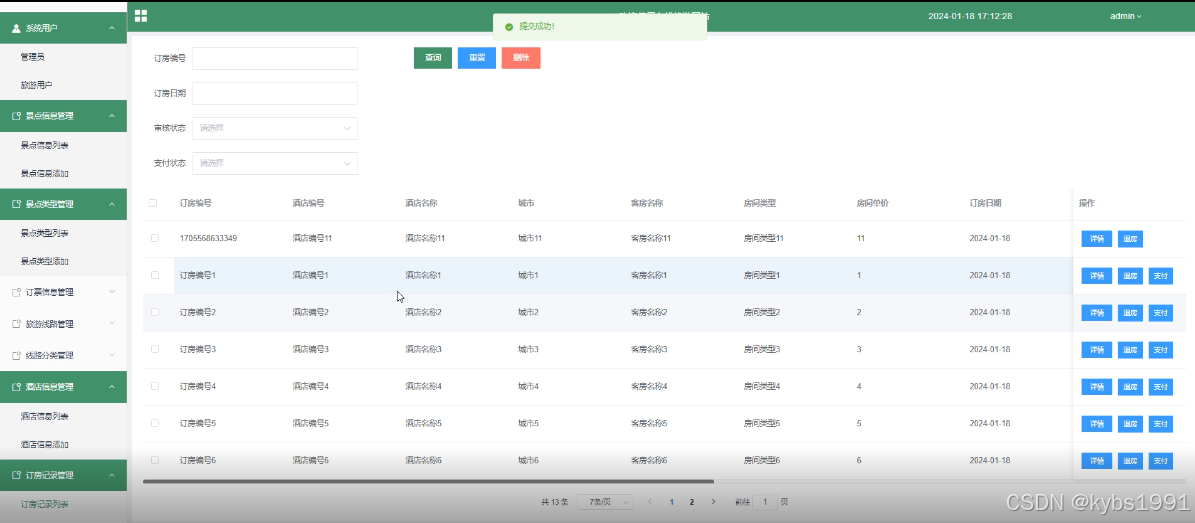Screen dimensions: 1195x523
Task: Collapse the 景点信息管理 menu chevron
Action: coord(112,116)
